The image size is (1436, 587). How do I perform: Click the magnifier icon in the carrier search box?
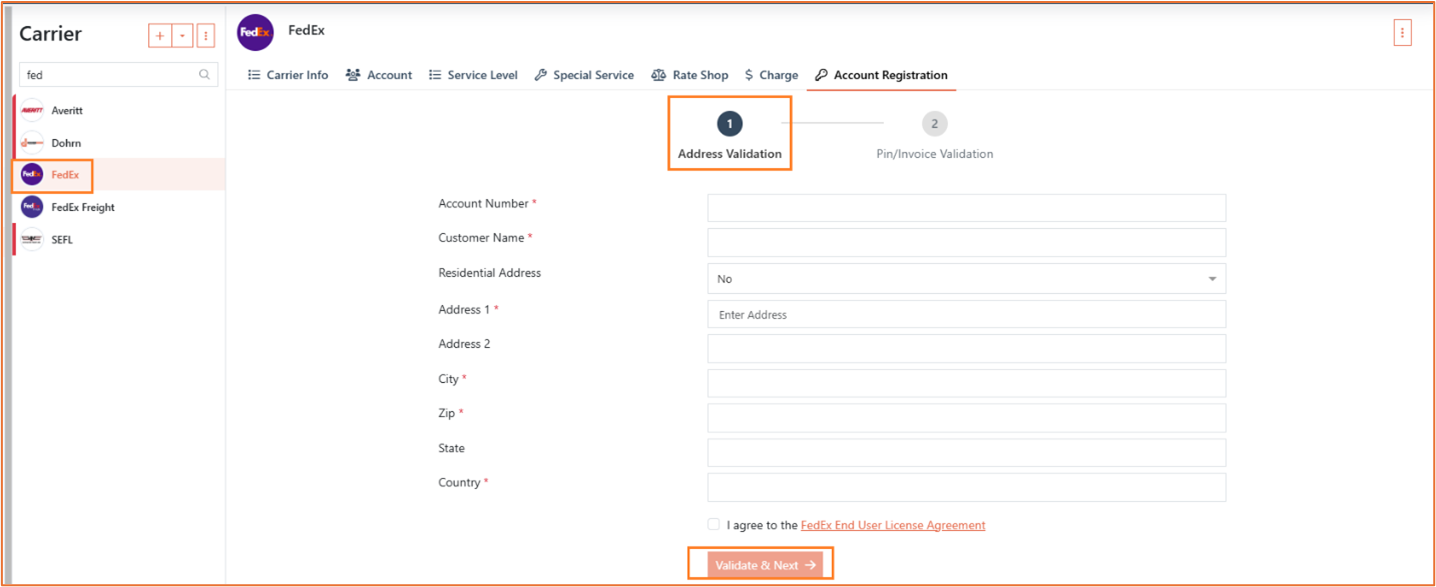click(x=204, y=74)
